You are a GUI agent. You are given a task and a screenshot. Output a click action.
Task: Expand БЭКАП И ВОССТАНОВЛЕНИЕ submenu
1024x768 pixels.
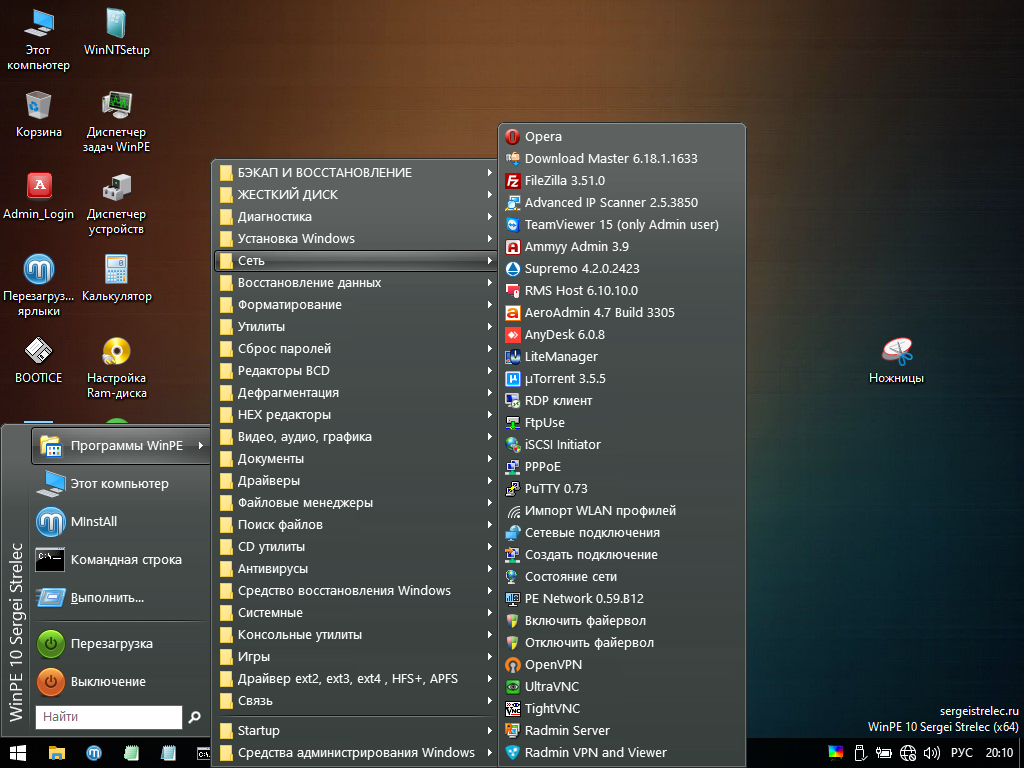point(356,172)
